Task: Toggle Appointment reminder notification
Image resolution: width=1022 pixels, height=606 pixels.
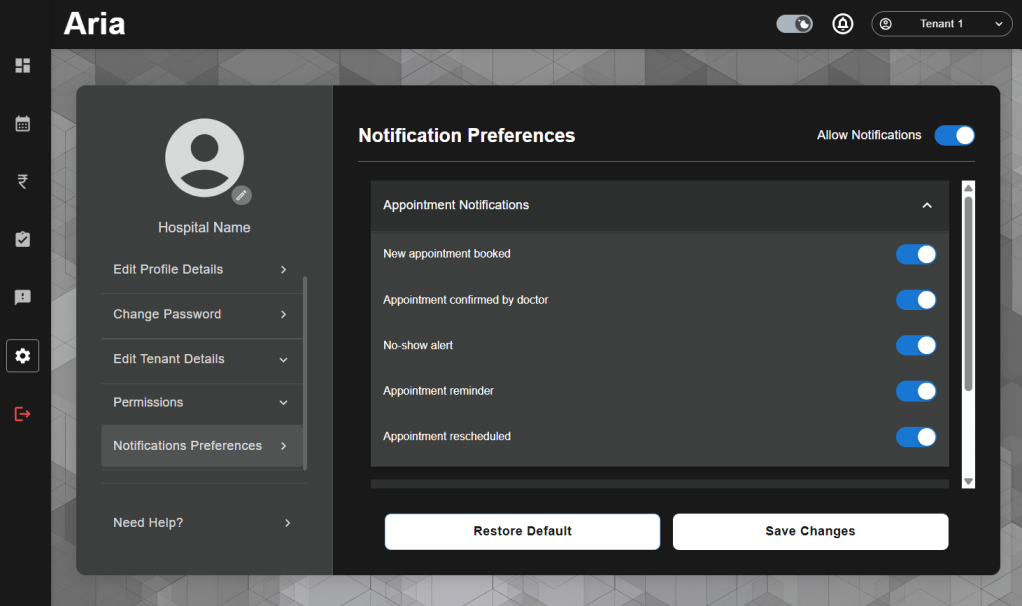Action: pos(916,391)
